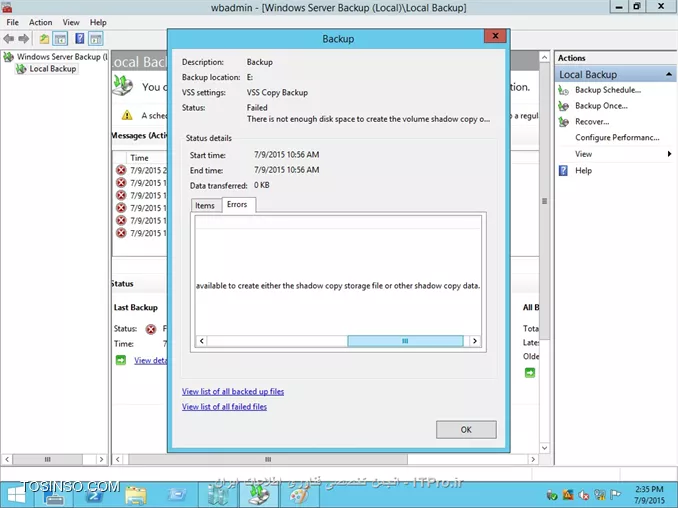Screen dimensions: 678x508
Task: Open the Action menu
Action: [x=40, y=22]
